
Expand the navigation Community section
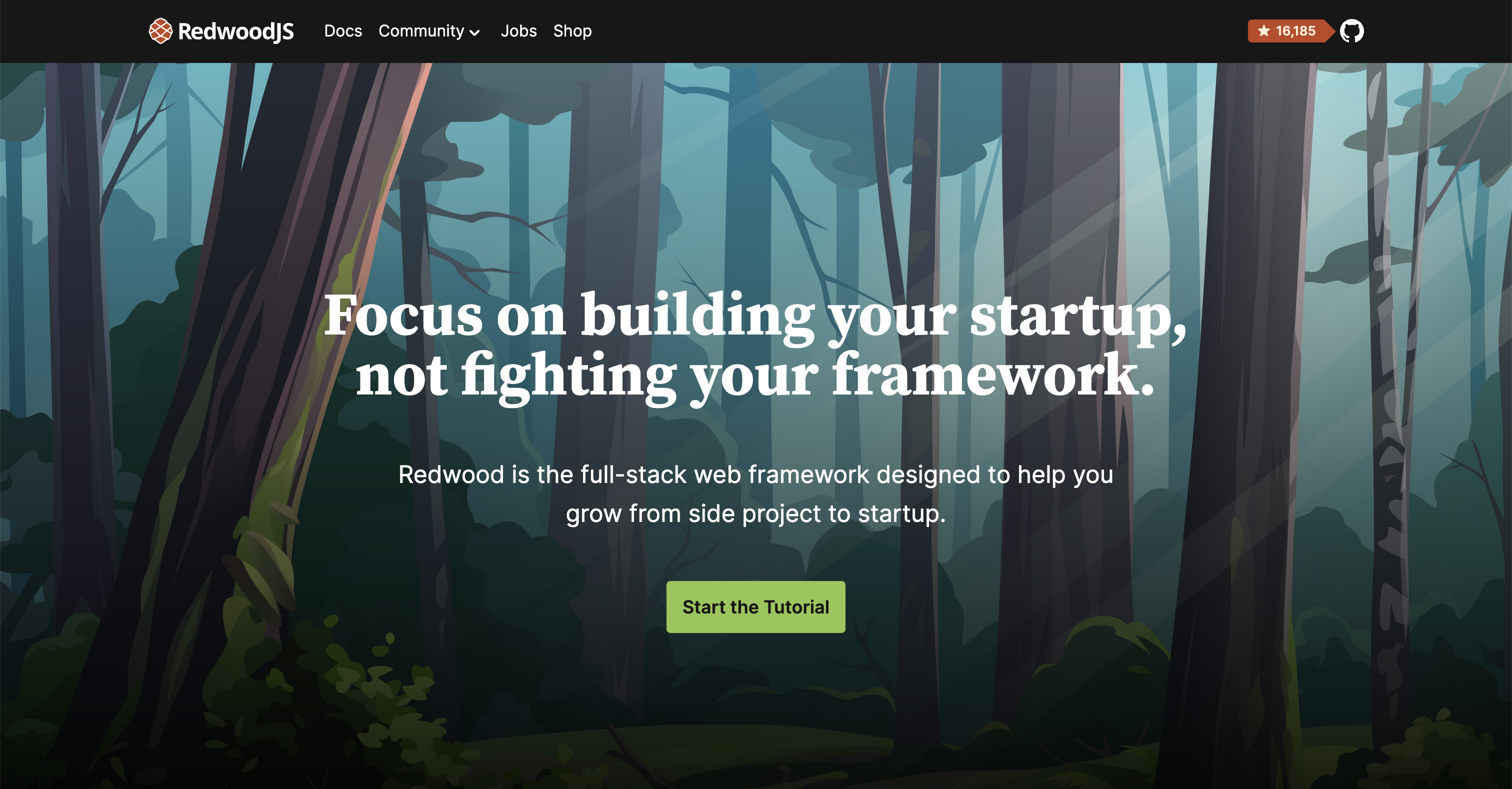point(427,31)
